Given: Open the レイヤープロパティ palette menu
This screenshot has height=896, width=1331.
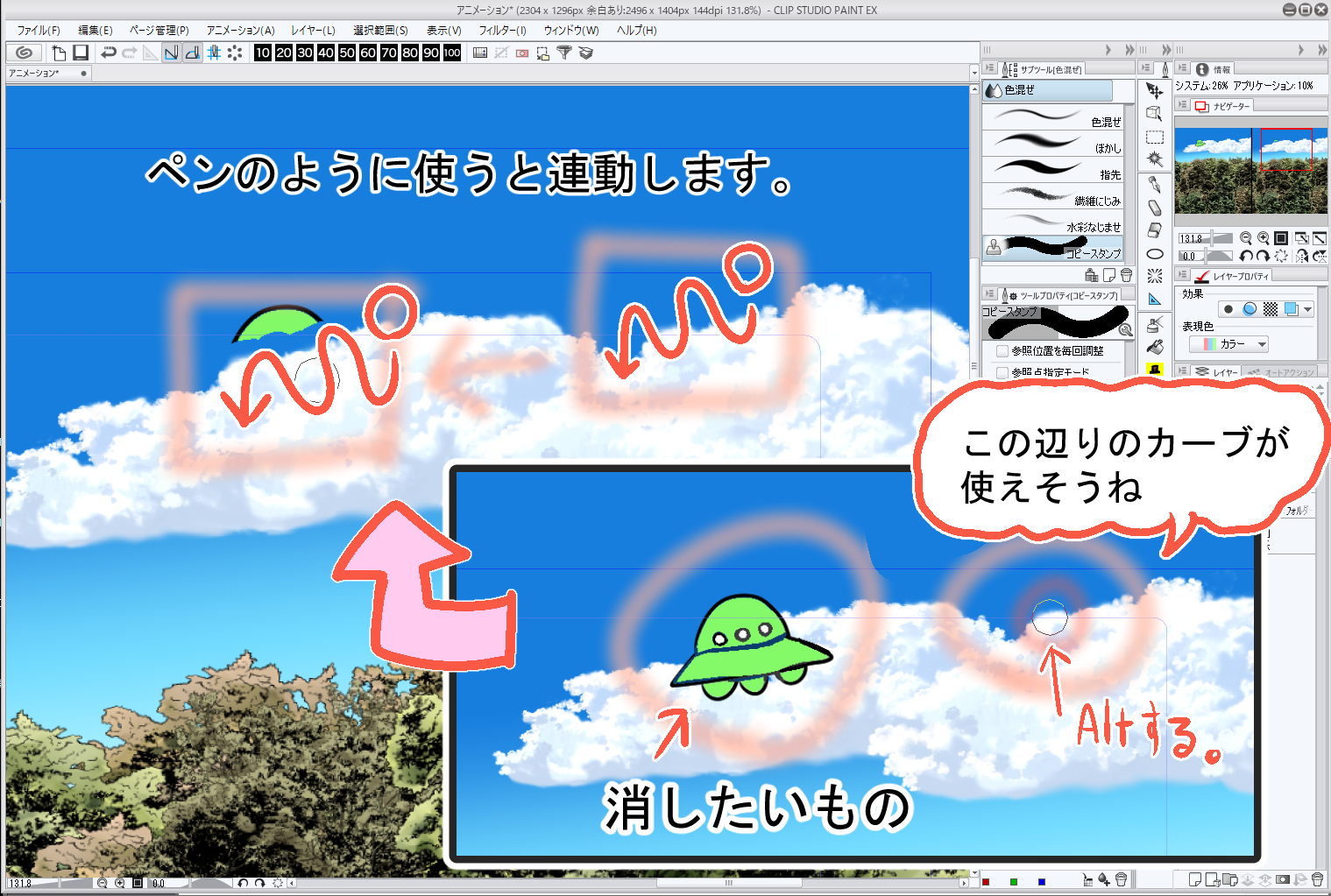Looking at the screenshot, I should point(1182,276).
